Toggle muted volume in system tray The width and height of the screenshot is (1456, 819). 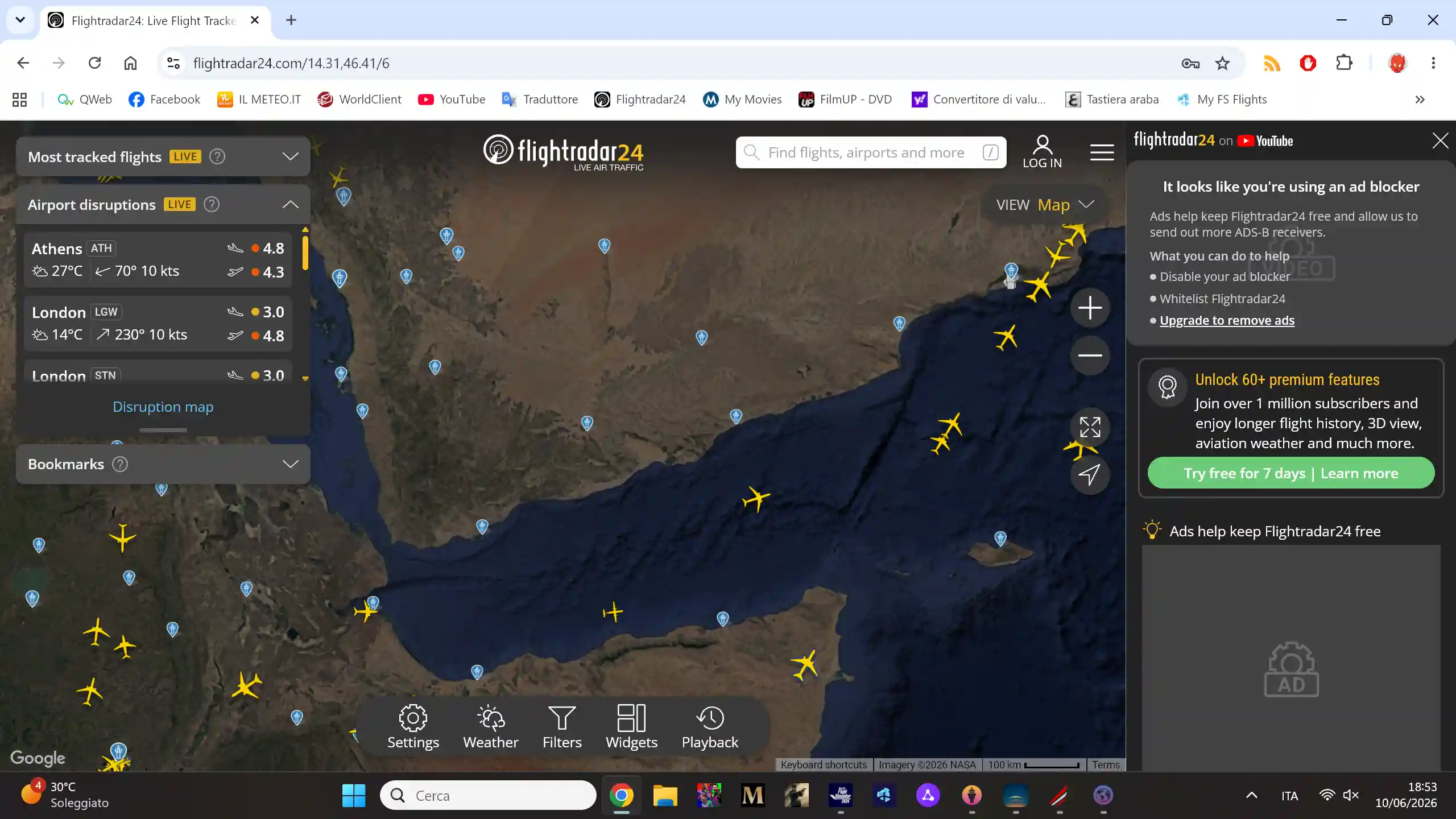[1351, 796]
